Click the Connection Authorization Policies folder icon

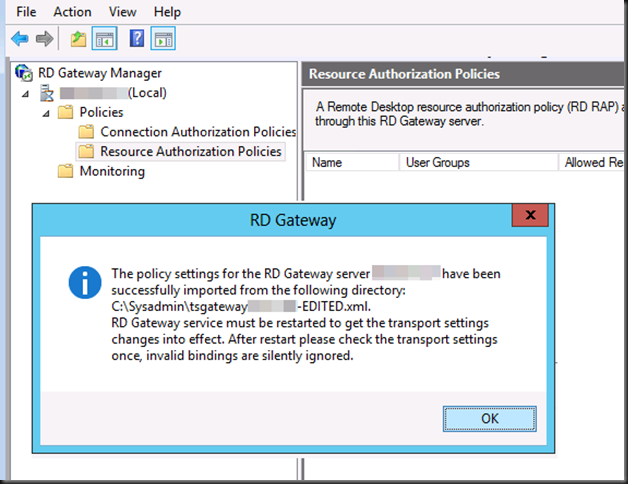(x=86, y=131)
